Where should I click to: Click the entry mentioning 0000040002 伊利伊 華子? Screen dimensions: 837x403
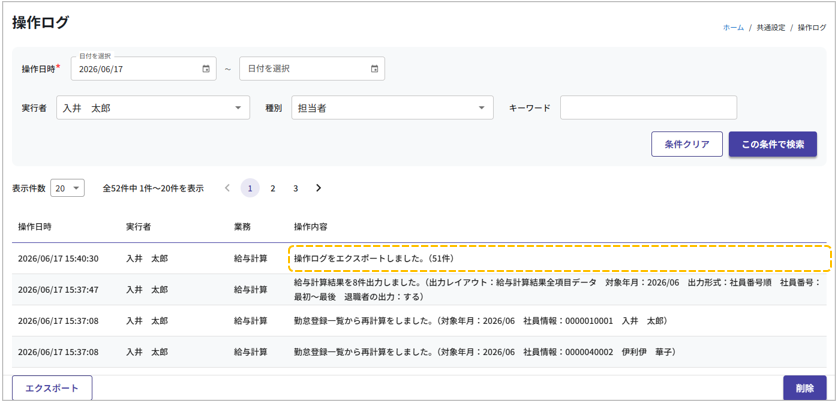tap(486, 352)
